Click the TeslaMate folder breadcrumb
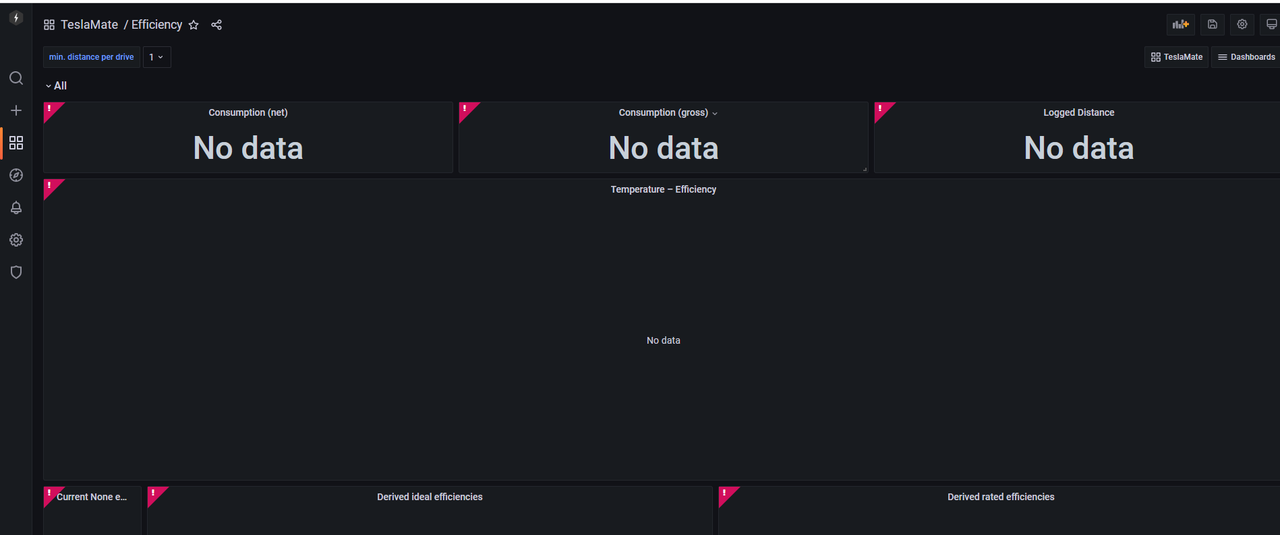 [89, 25]
